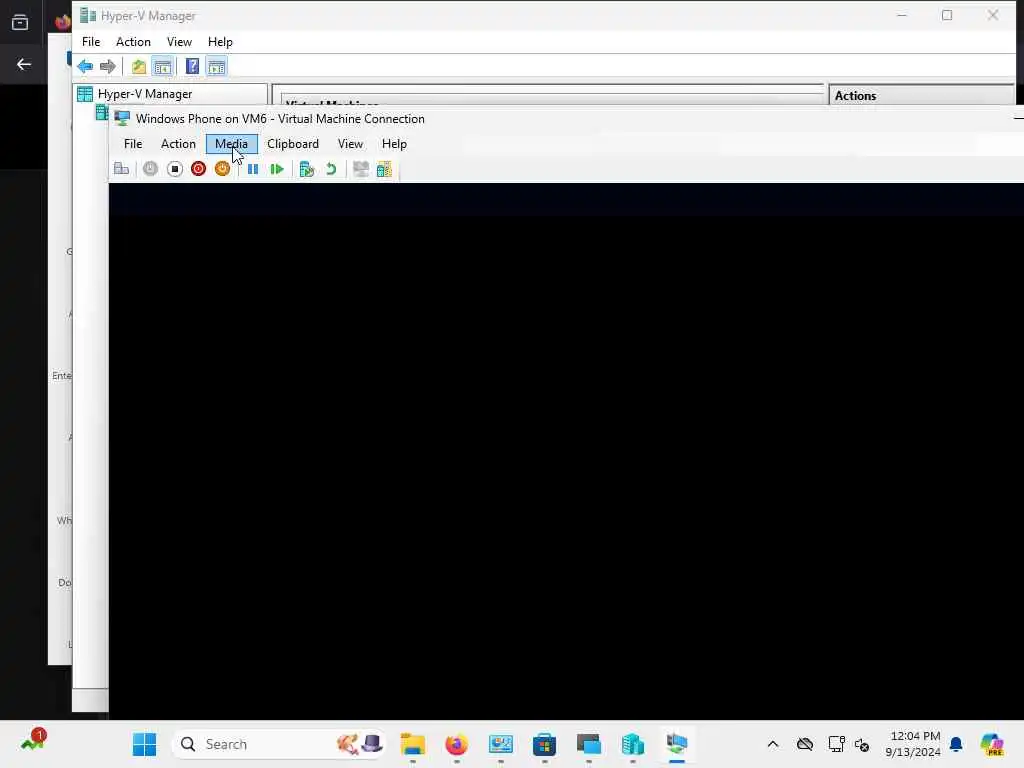Click the Checkpoint toolbar icon

[x=306, y=169]
